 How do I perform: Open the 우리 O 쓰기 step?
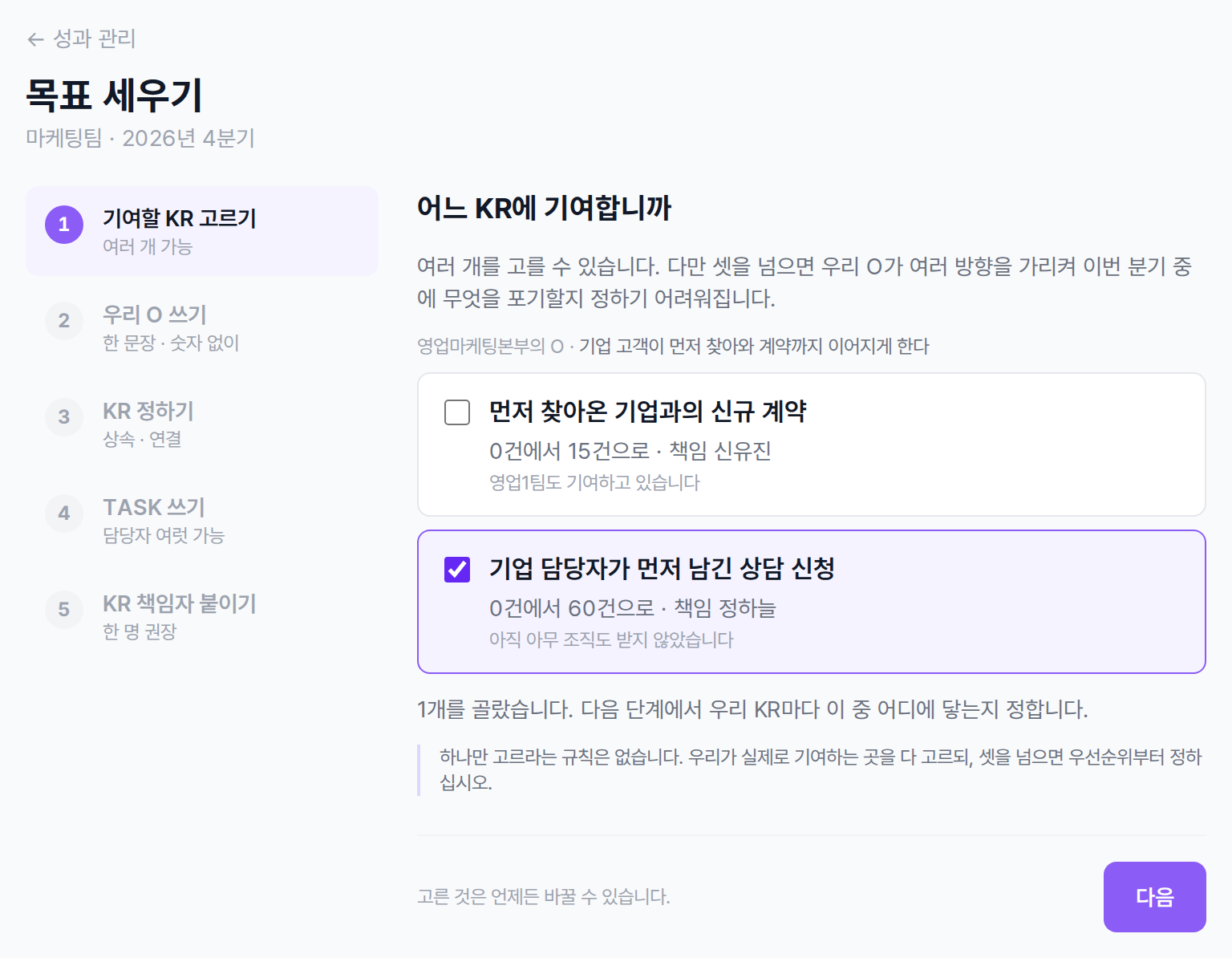(202, 327)
